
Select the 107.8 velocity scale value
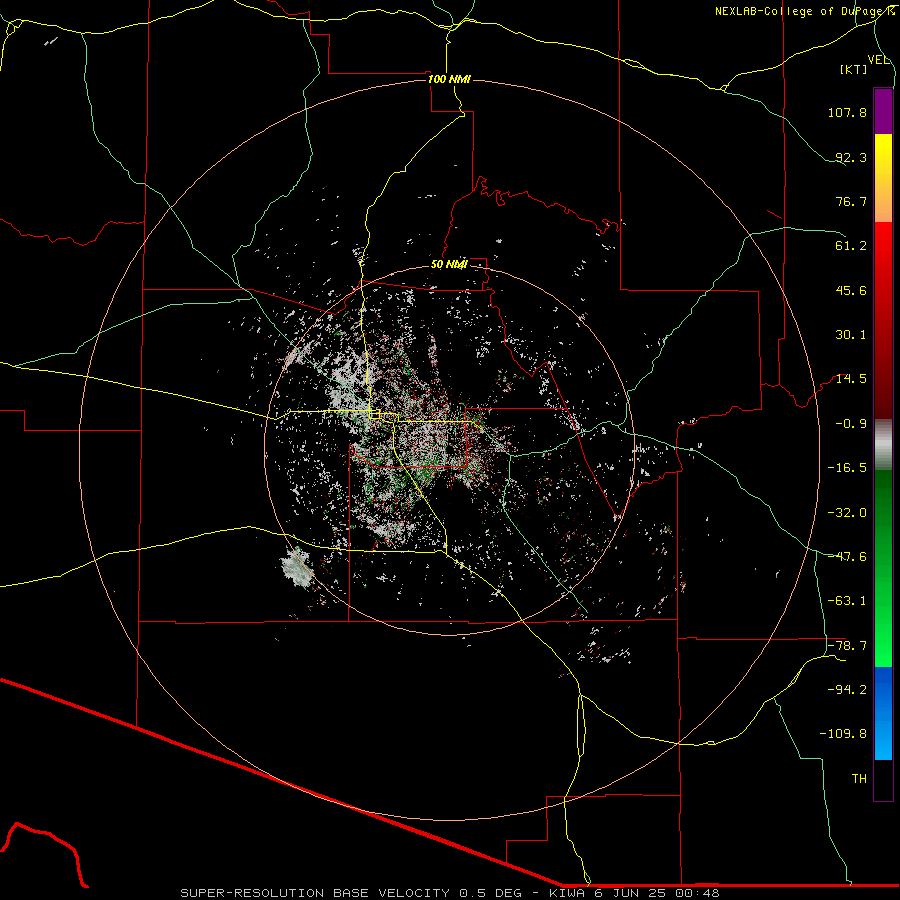(x=847, y=112)
